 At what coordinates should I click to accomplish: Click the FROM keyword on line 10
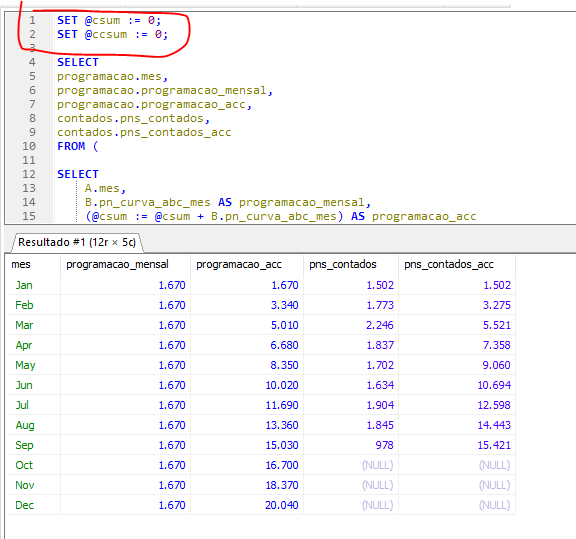(71, 146)
